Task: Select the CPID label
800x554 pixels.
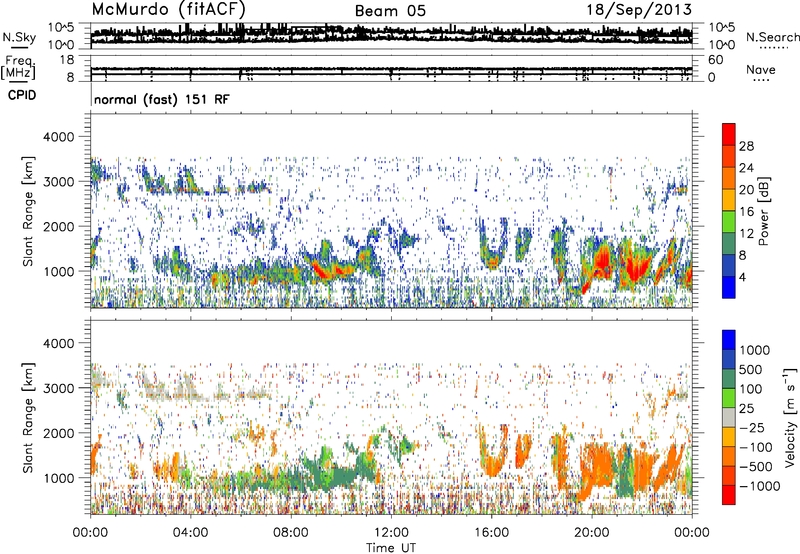Action: (22, 95)
